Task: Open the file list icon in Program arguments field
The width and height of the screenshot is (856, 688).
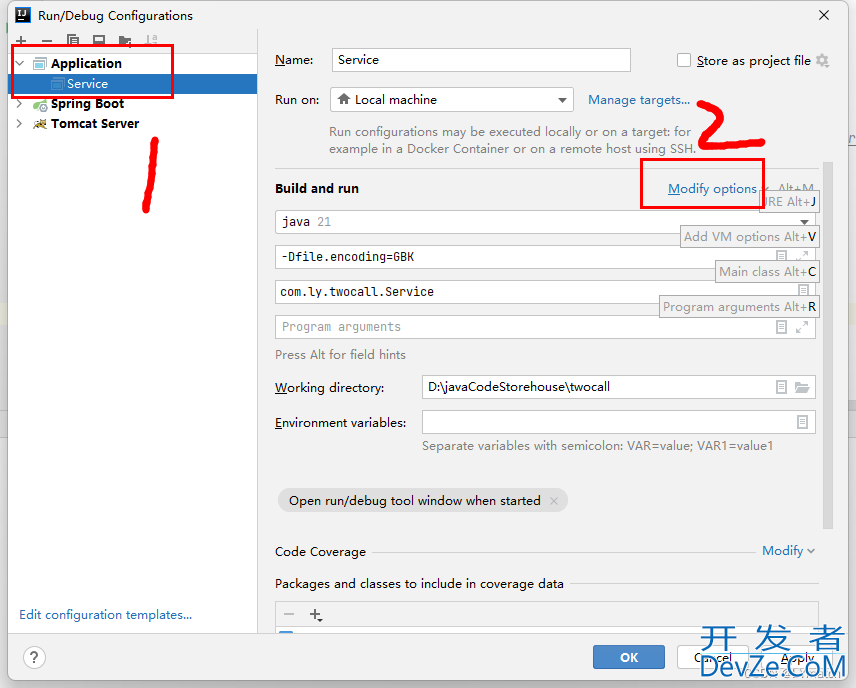Action: click(781, 327)
